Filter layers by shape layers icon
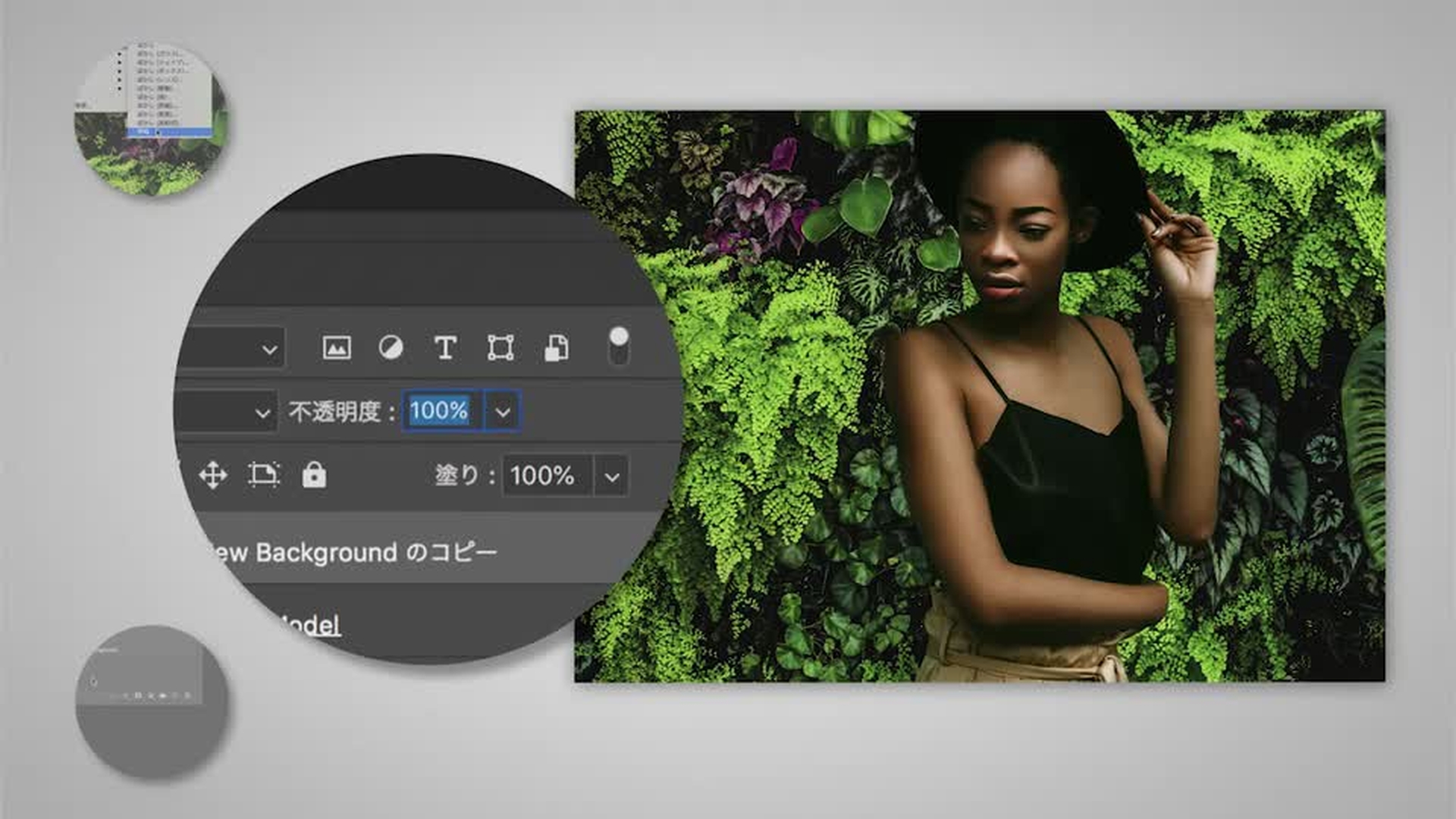Image resolution: width=1456 pixels, height=819 pixels. pyautogui.click(x=500, y=348)
